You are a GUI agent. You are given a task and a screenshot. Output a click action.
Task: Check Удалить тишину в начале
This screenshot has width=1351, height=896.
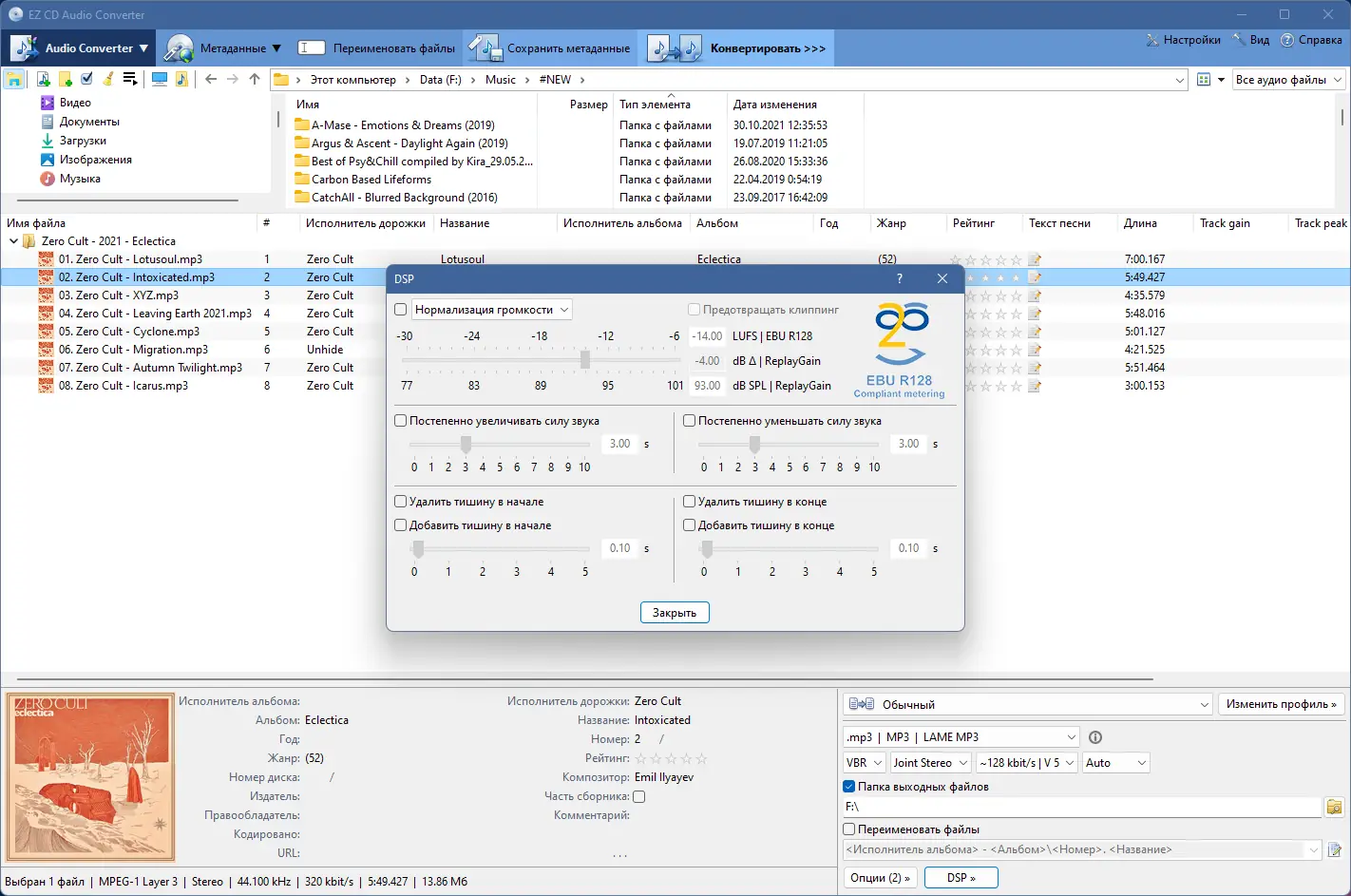coord(401,502)
